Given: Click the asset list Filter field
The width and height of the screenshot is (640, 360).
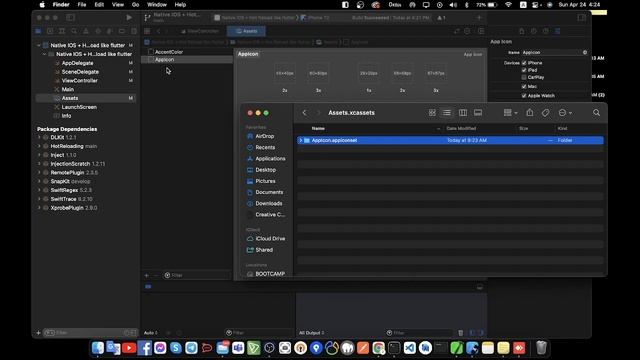Looking at the screenshot, I should point(197,275).
